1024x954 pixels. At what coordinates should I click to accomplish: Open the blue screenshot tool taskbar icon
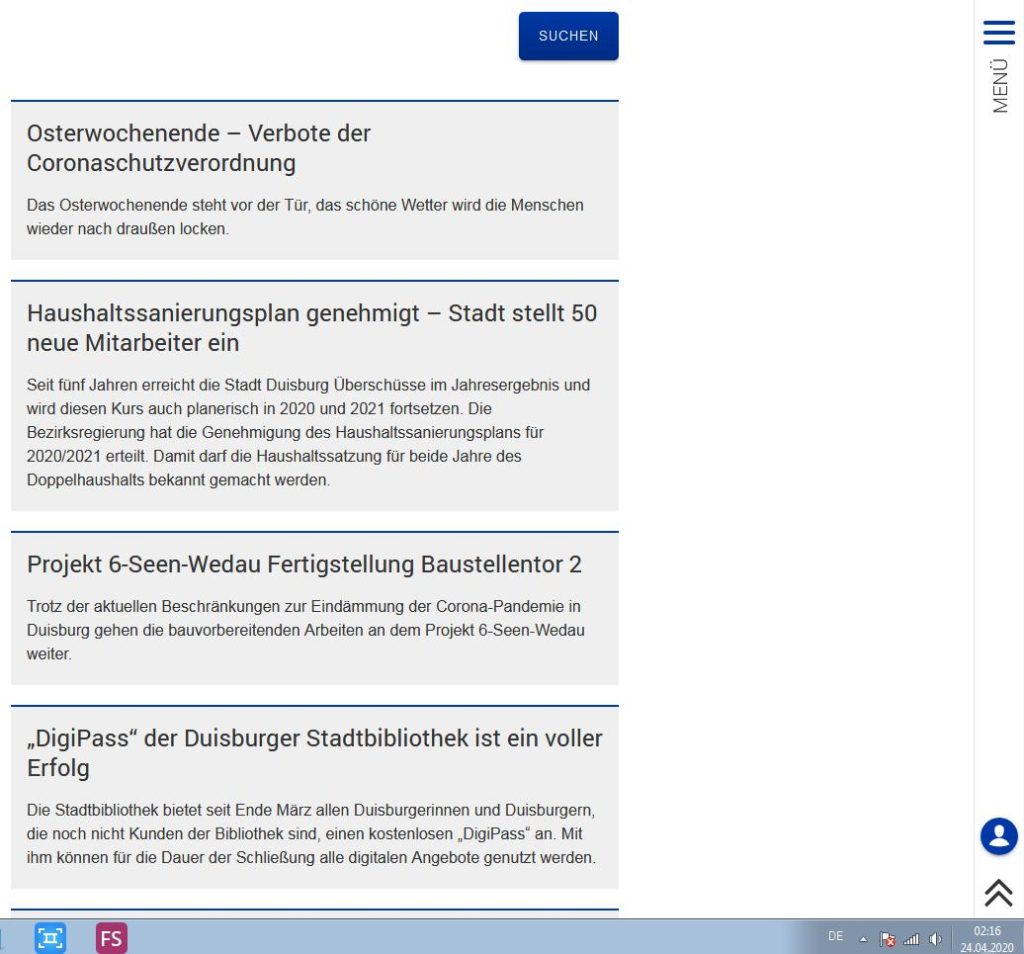50,938
